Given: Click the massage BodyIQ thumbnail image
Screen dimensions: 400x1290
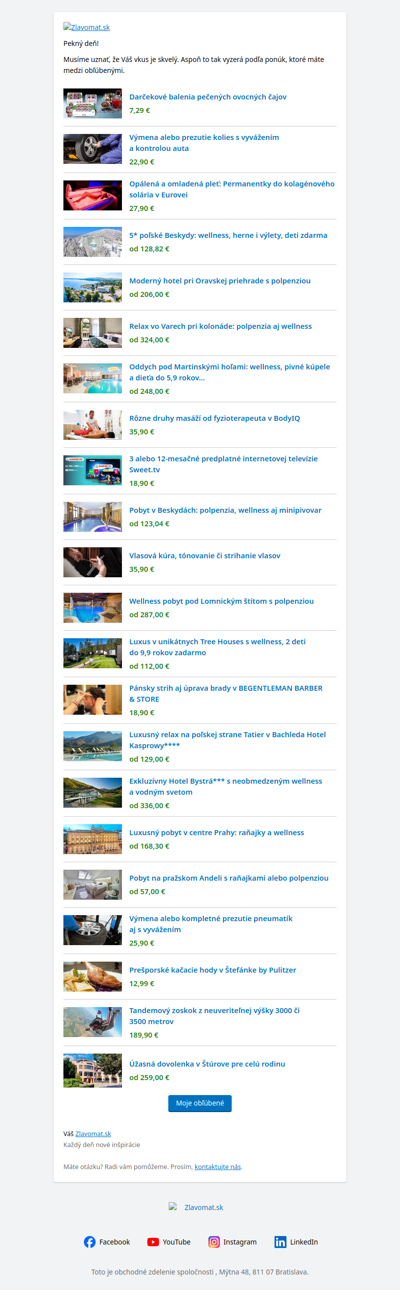Looking at the screenshot, I should (x=92, y=424).
